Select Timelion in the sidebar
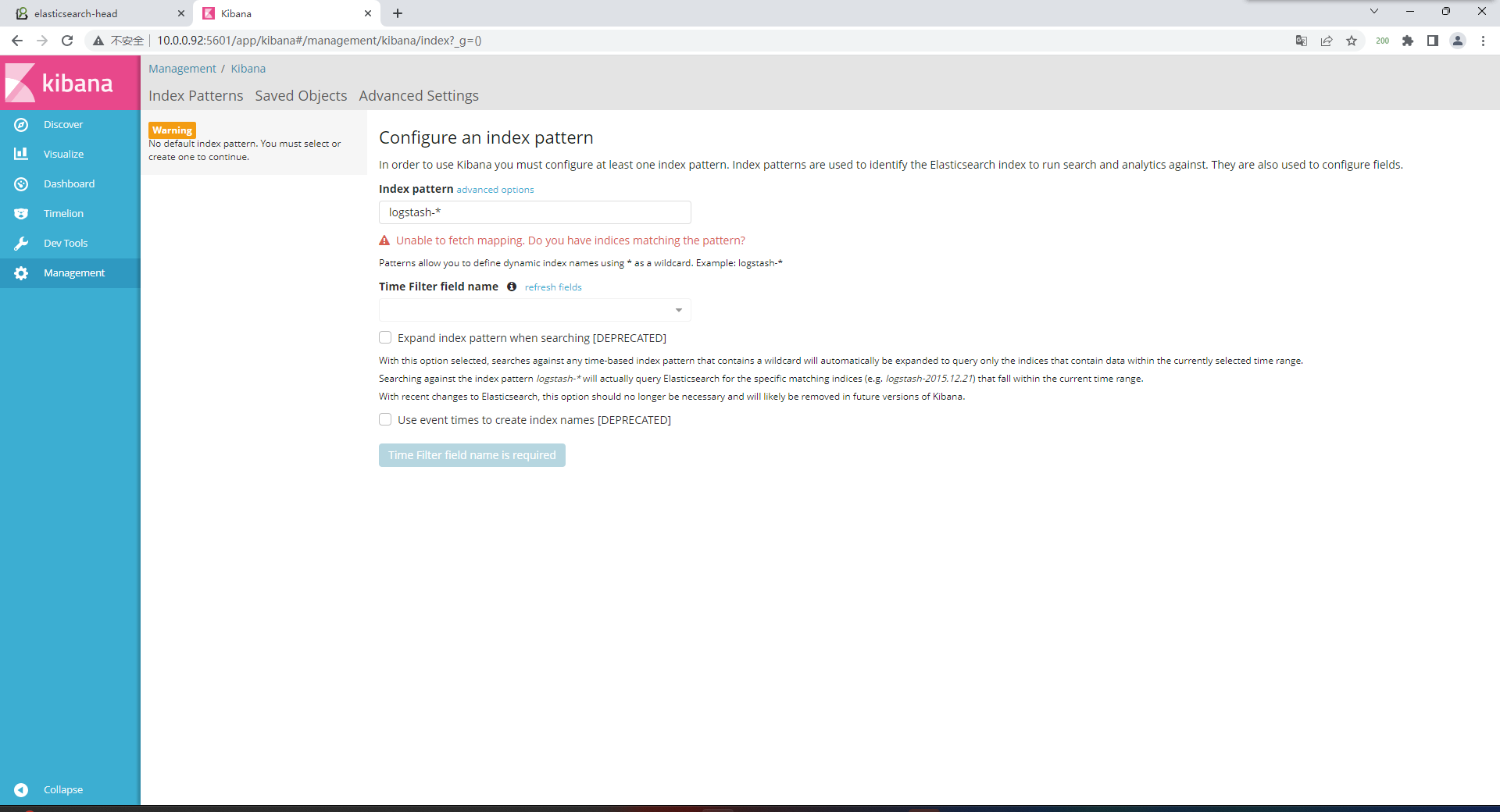The height and width of the screenshot is (812, 1500). click(x=70, y=214)
